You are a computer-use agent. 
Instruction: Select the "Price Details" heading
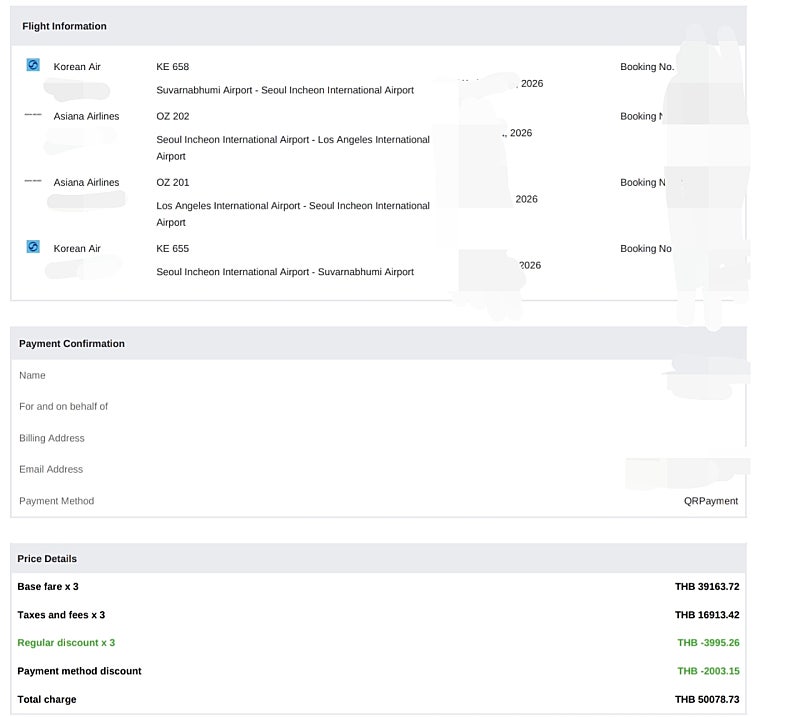tap(47, 559)
